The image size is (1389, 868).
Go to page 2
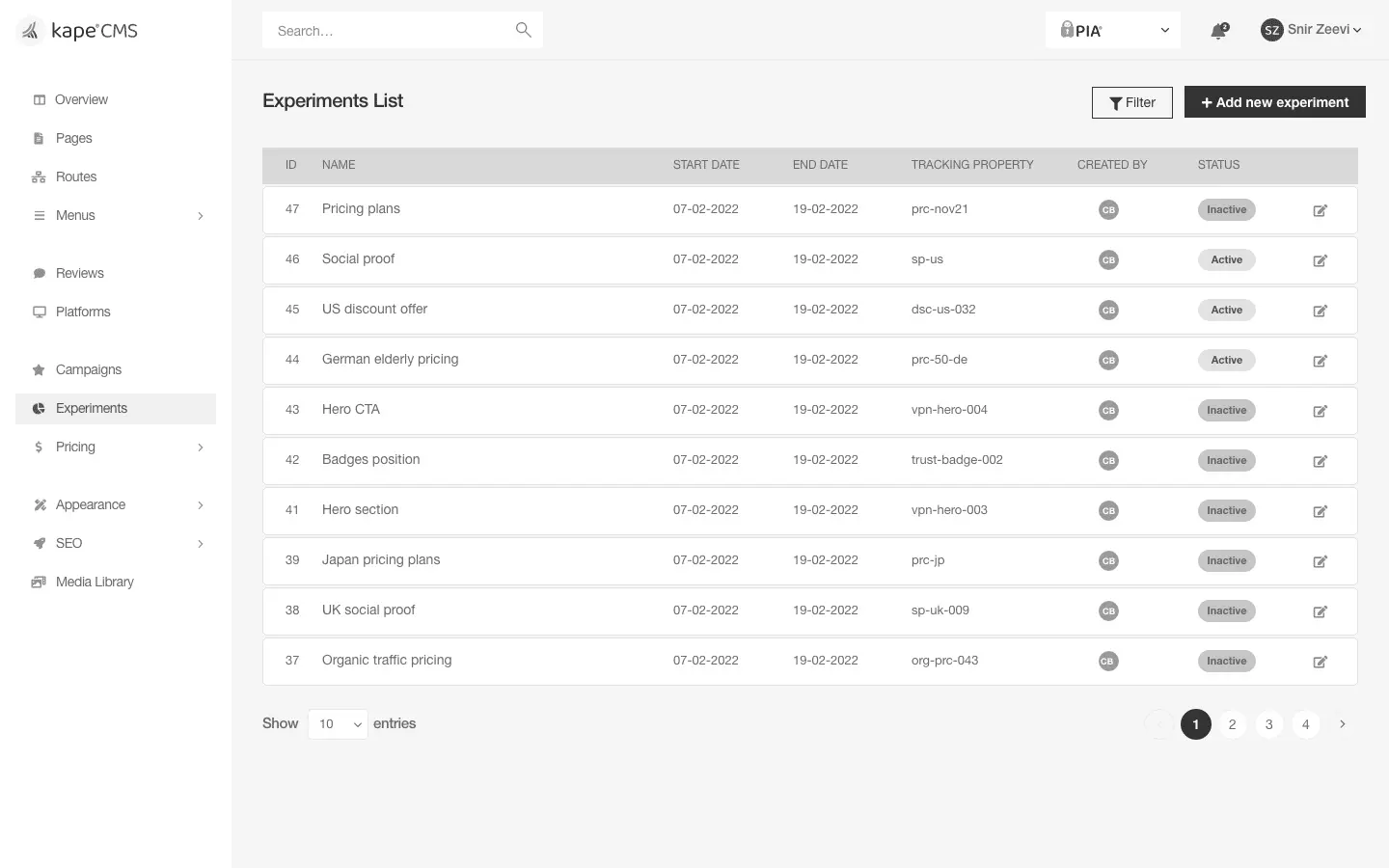(1232, 724)
